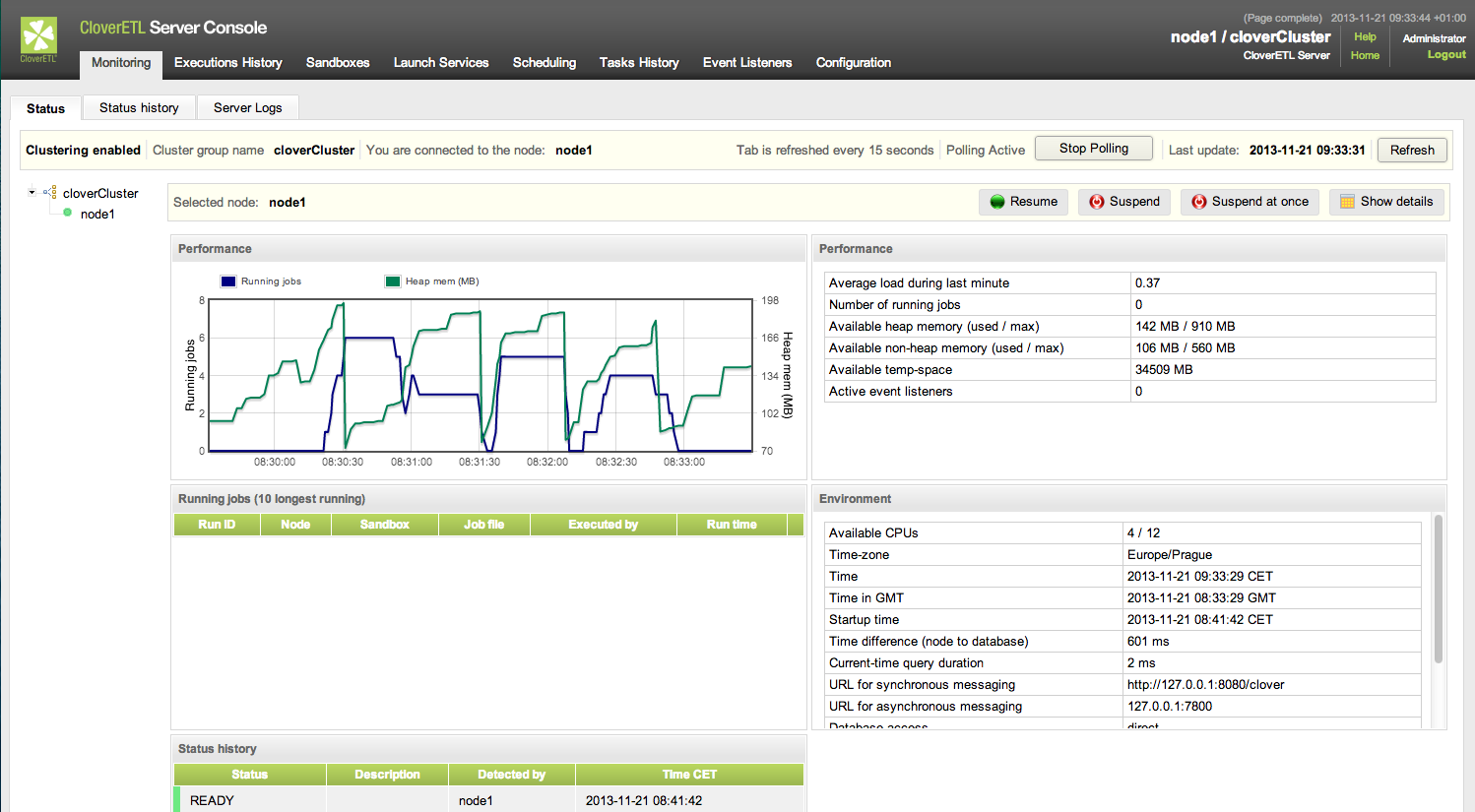Click the Heap mem green legend swatch
1475x812 pixels.
[393, 281]
